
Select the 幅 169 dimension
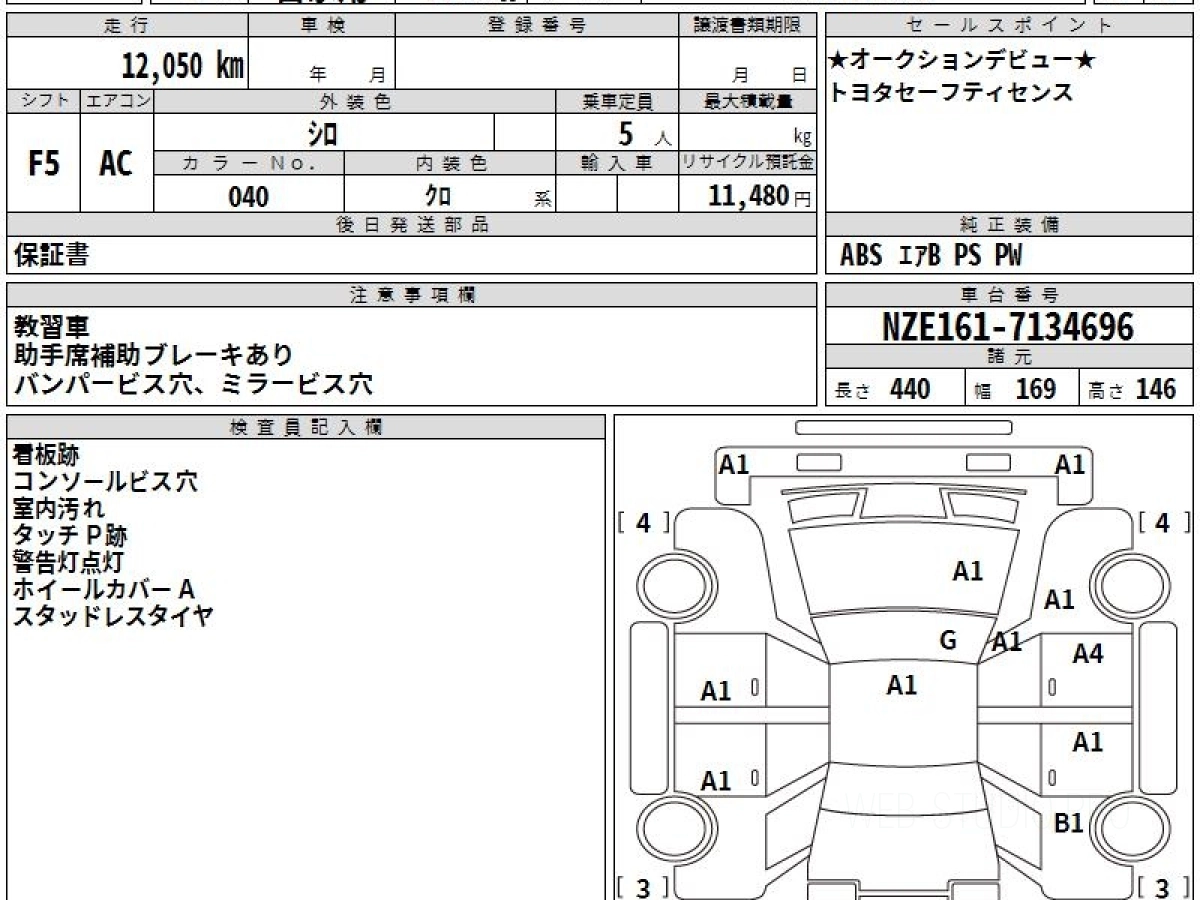(1016, 389)
